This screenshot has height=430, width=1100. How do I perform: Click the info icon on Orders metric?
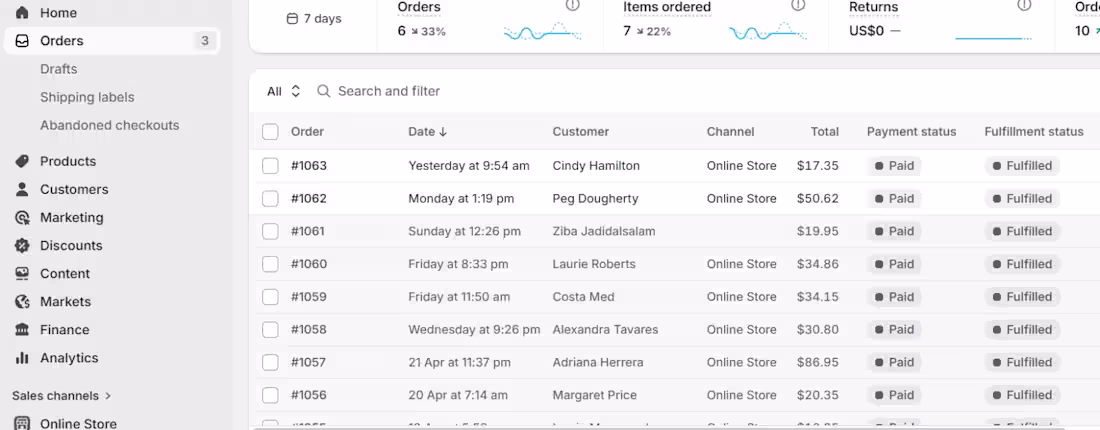pos(572,5)
